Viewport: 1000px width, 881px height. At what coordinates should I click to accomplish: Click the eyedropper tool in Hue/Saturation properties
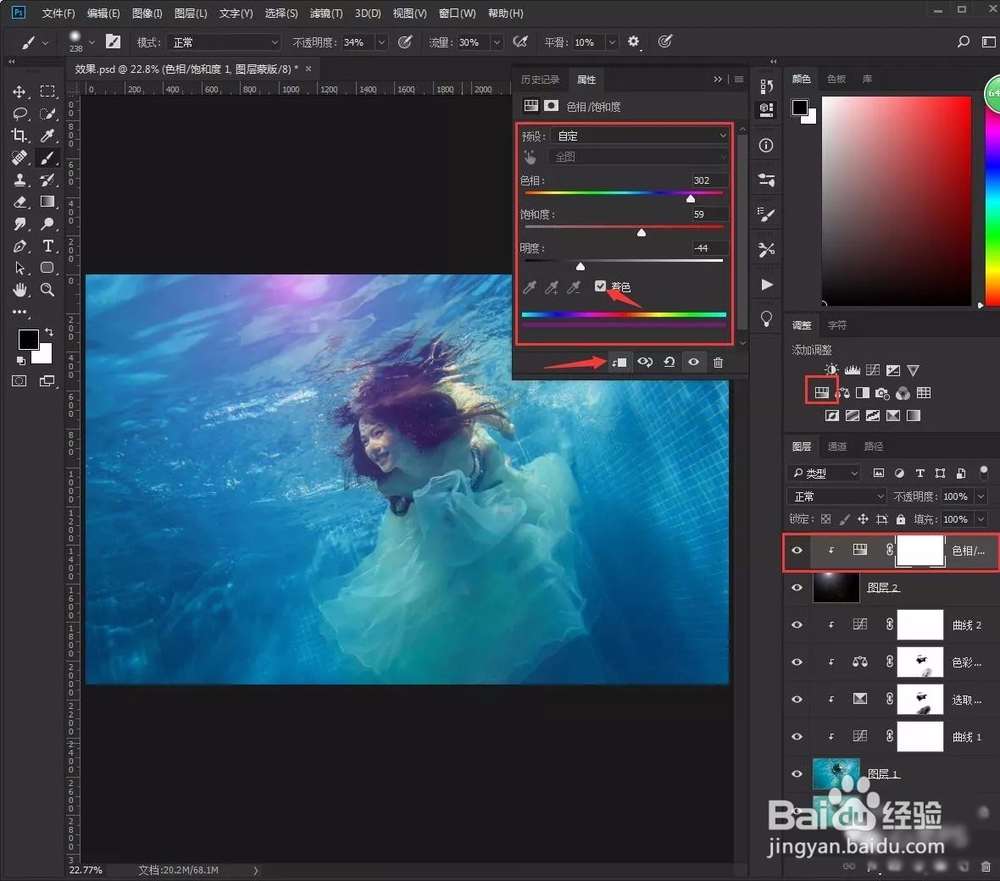coord(529,287)
